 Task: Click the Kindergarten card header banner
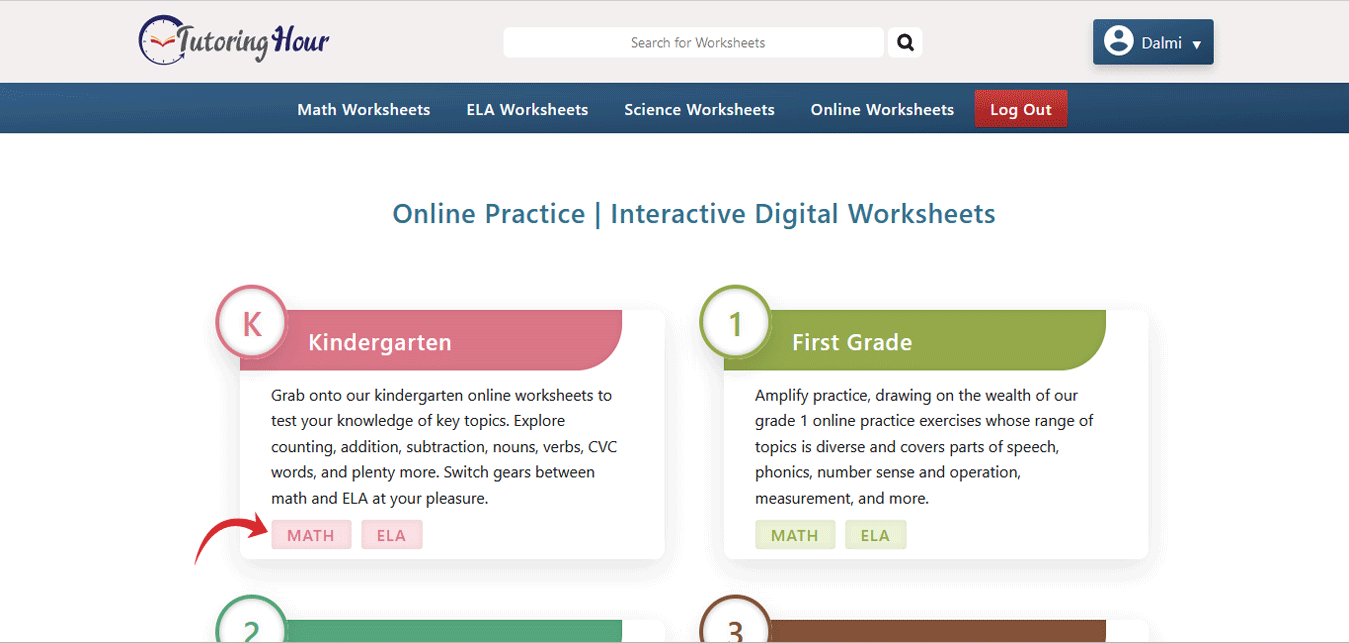pos(450,342)
